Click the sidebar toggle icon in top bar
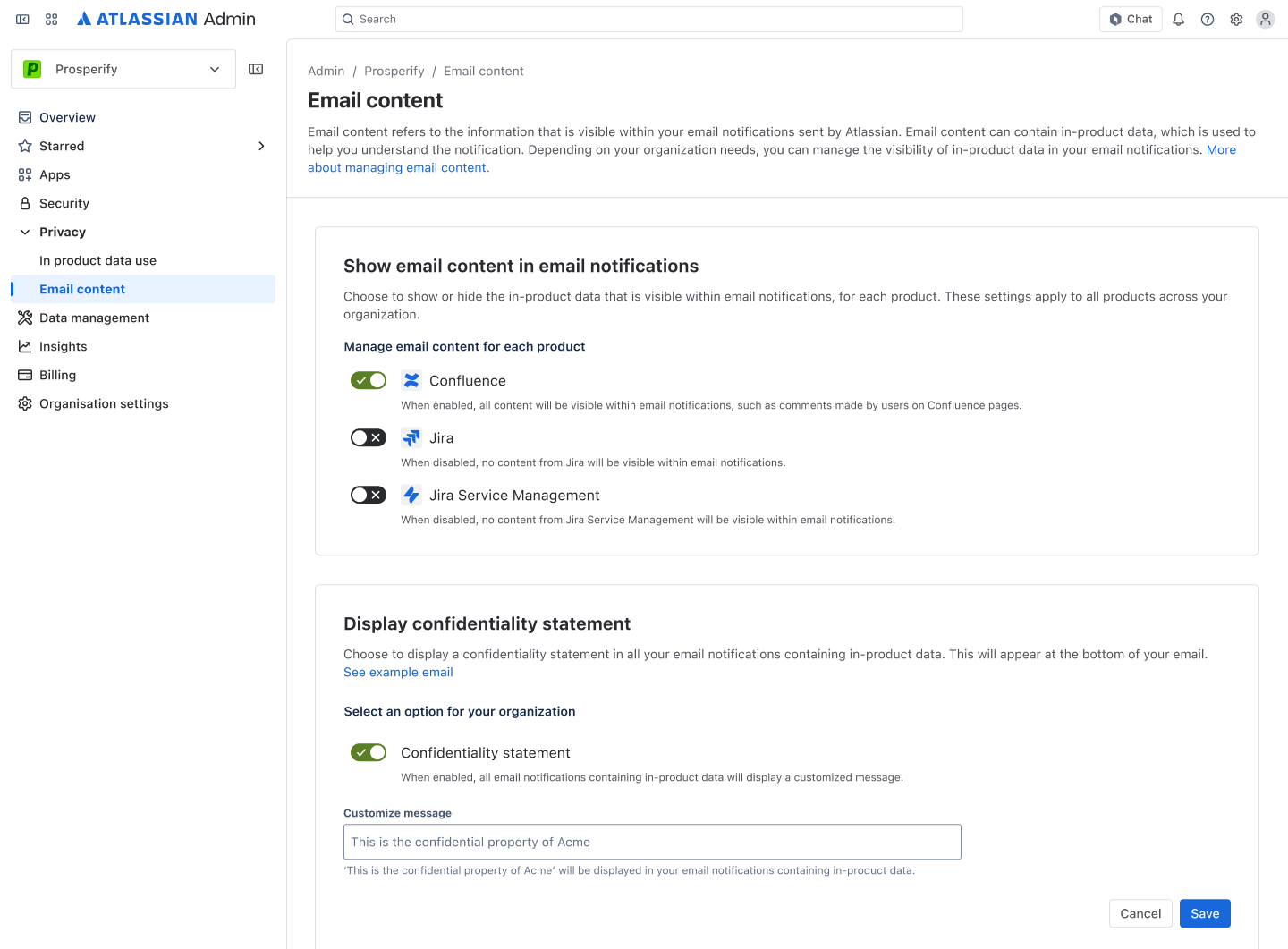The width and height of the screenshot is (1288, 949). pos(23,19)
